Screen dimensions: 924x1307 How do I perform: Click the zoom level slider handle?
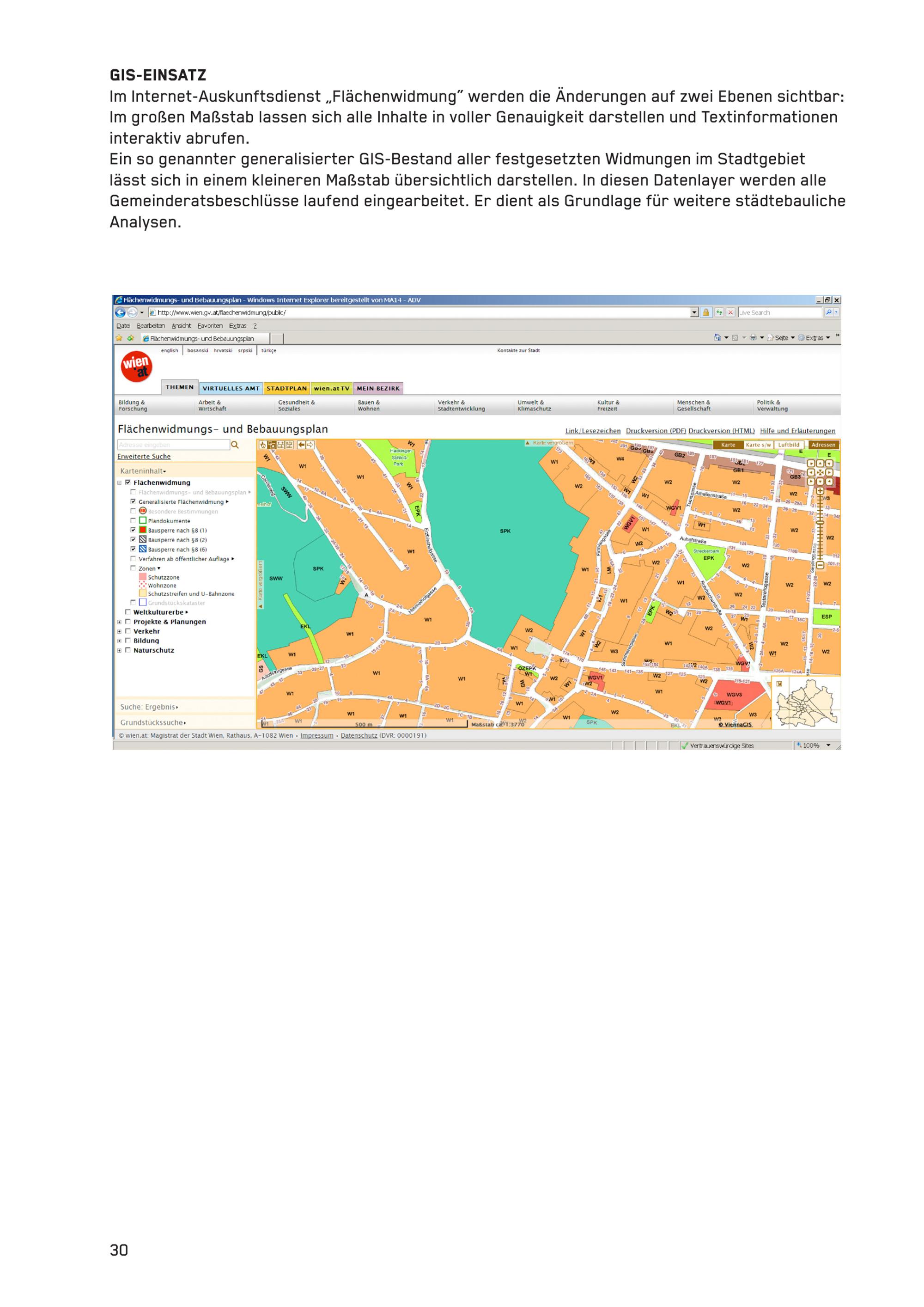coord(821,523)
